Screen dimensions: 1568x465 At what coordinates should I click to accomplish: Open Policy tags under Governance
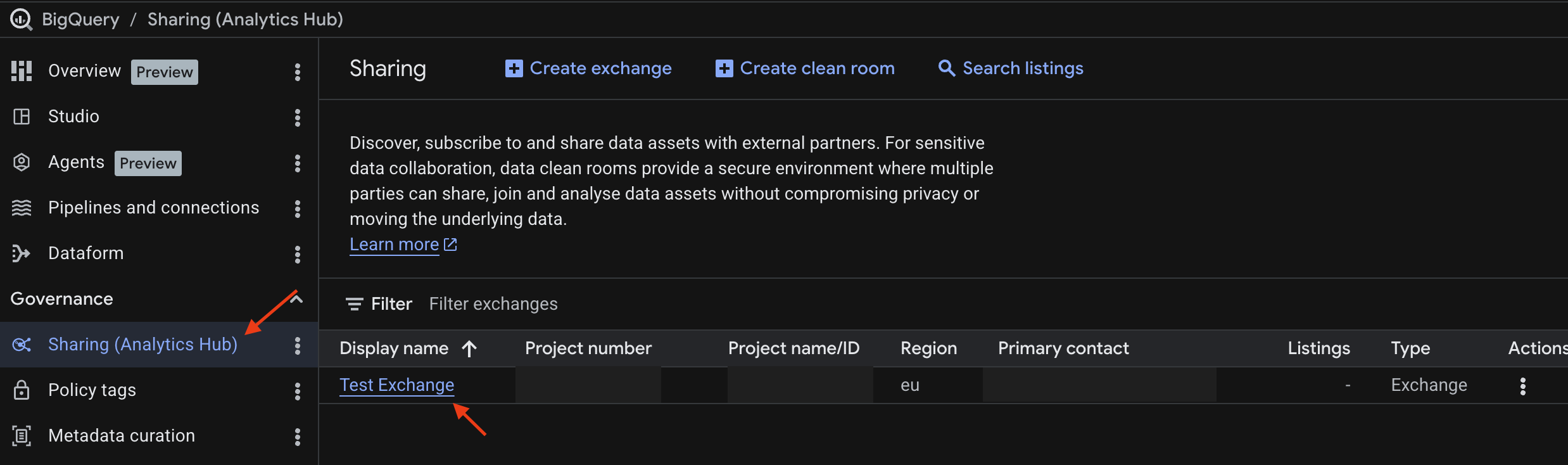click(x=92, y=390)
